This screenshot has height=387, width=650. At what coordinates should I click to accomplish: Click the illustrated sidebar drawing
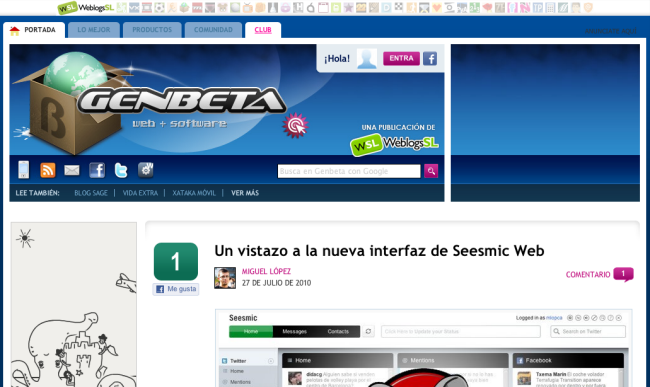click(x=74, y=305)
